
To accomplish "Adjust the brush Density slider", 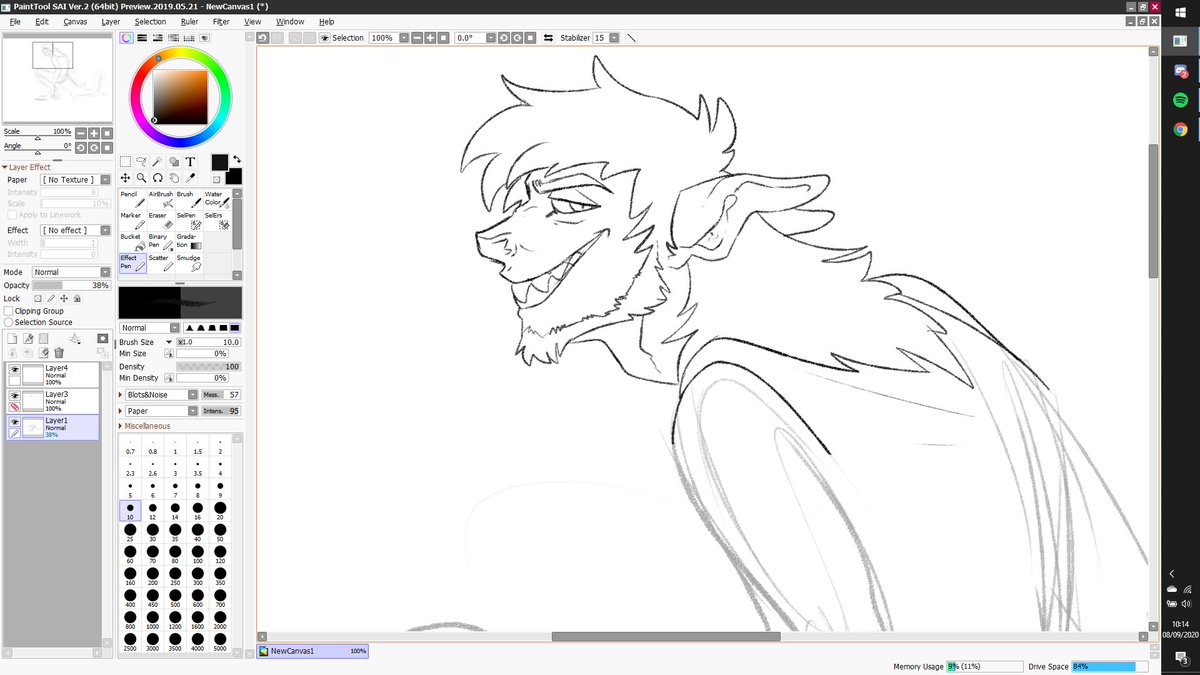I will pos(208,367).
